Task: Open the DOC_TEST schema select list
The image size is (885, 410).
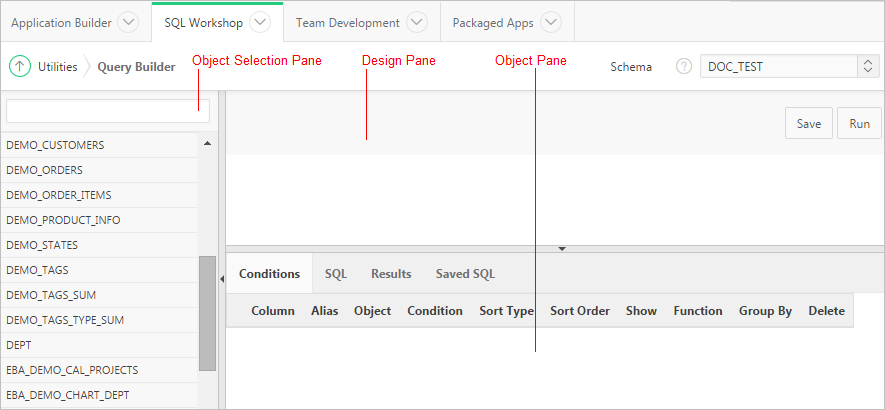Action: (x=789, y=67)
